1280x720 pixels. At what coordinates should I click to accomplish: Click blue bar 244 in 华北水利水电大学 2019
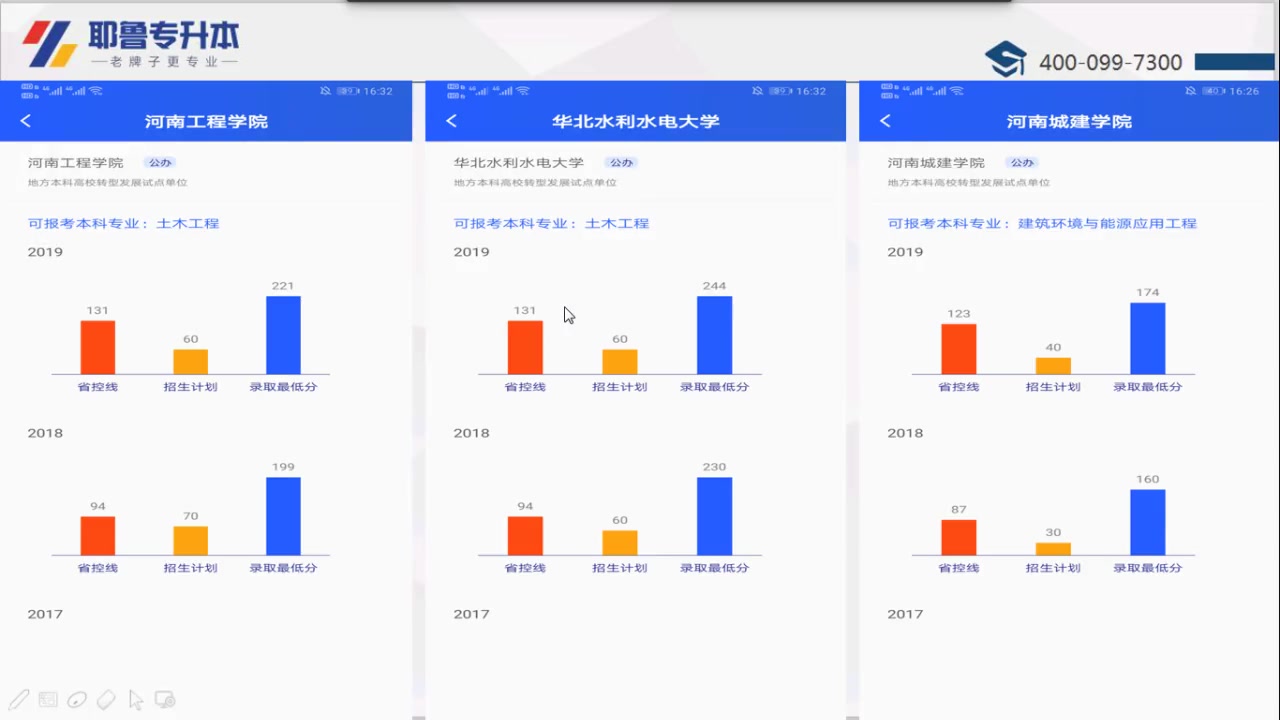[x=714, y=335]
